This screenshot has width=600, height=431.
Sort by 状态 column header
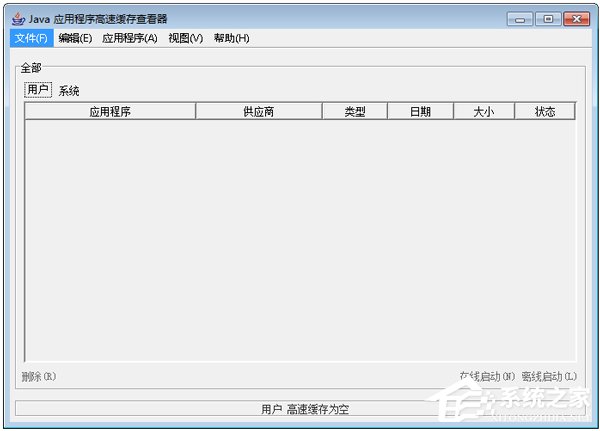coord(545,111)
